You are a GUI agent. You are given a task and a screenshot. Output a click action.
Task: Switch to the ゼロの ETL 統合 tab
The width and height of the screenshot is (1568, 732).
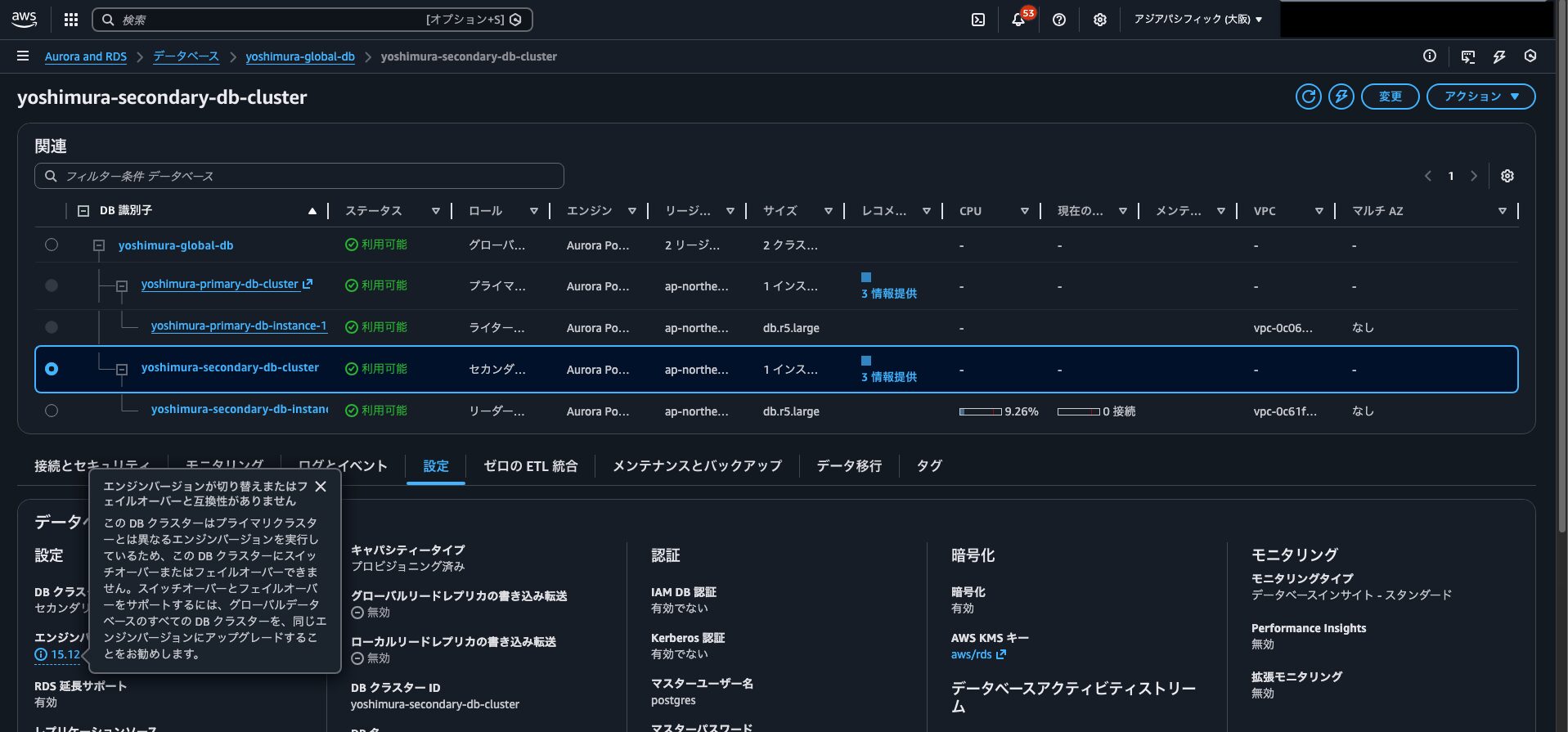[530, 466]
